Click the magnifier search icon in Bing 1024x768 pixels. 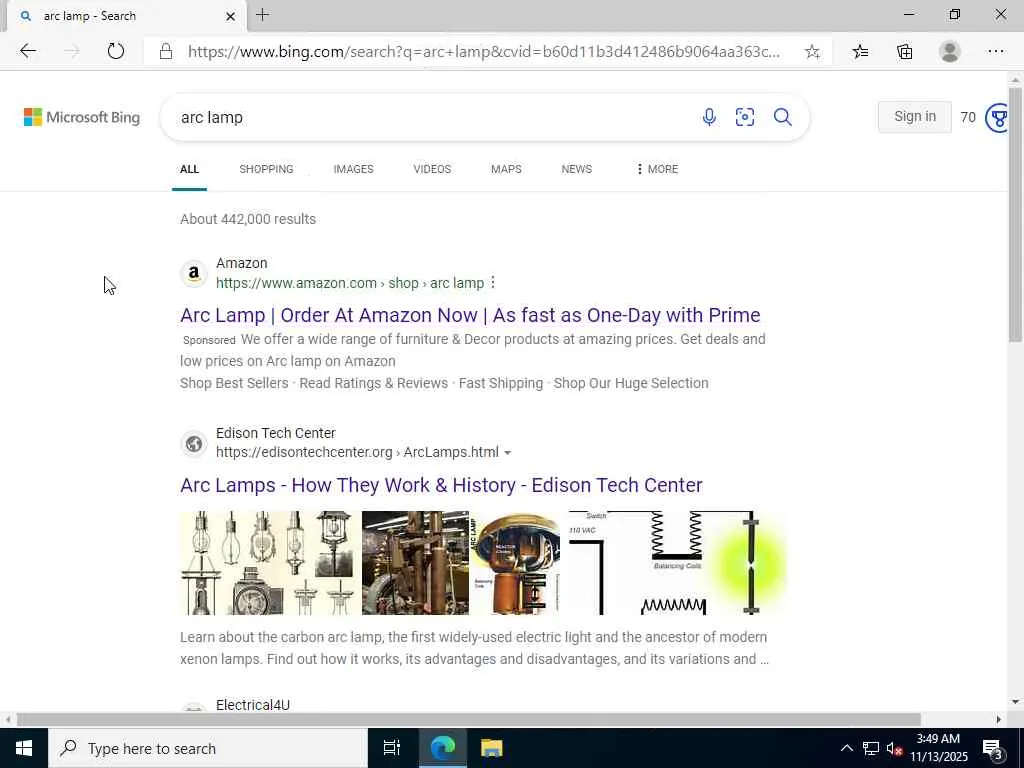point(782,117)
